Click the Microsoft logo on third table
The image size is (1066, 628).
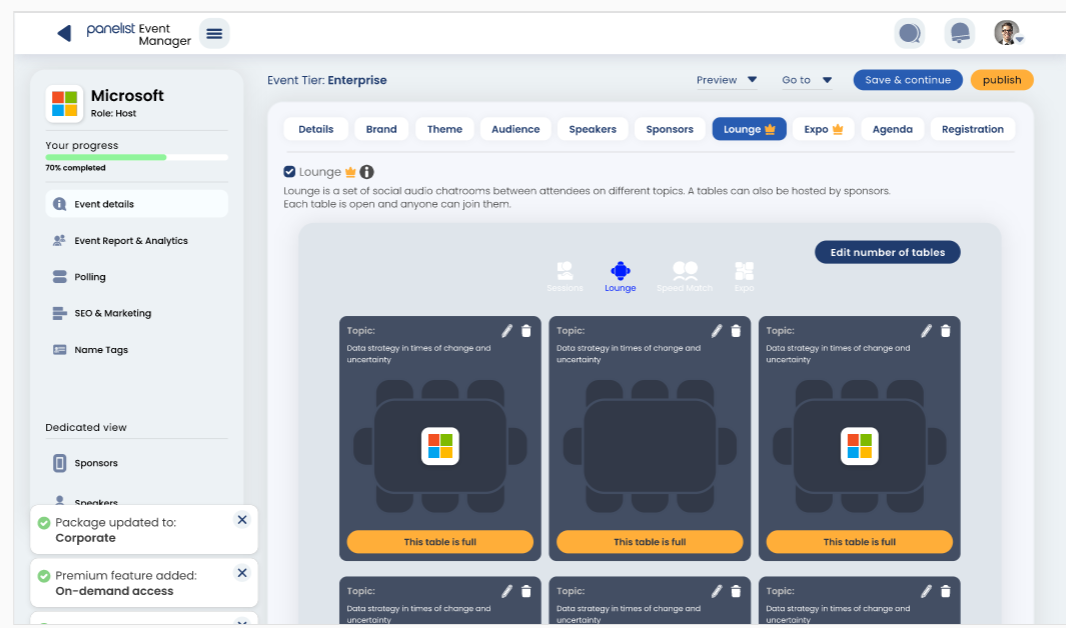859,446
